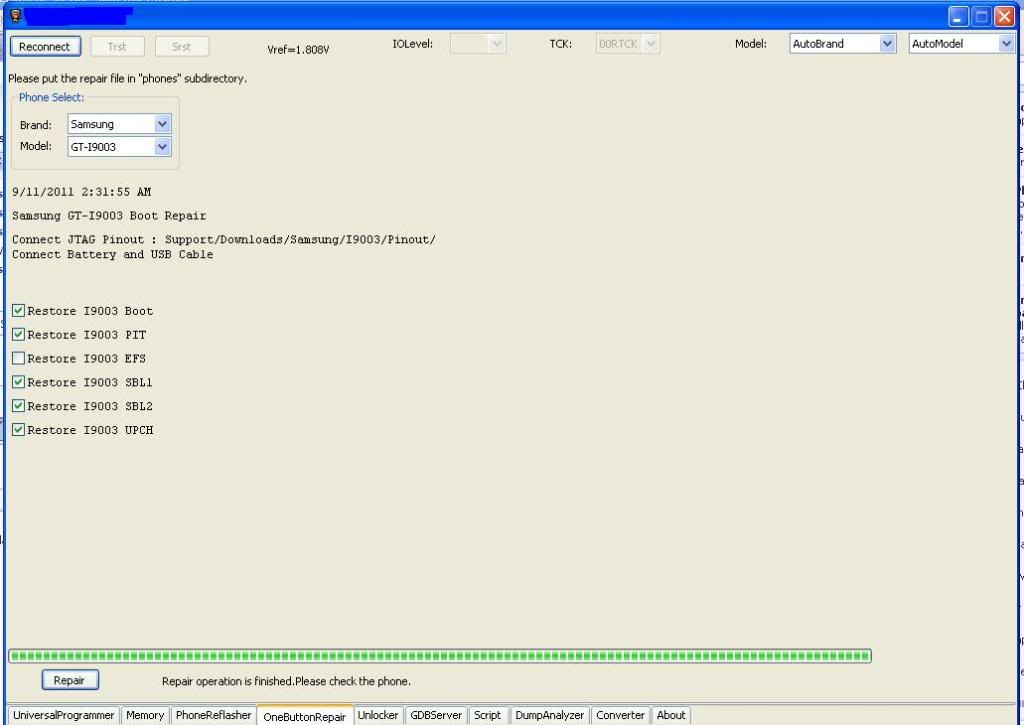Click the application icon in the title bar

point(16,16)
